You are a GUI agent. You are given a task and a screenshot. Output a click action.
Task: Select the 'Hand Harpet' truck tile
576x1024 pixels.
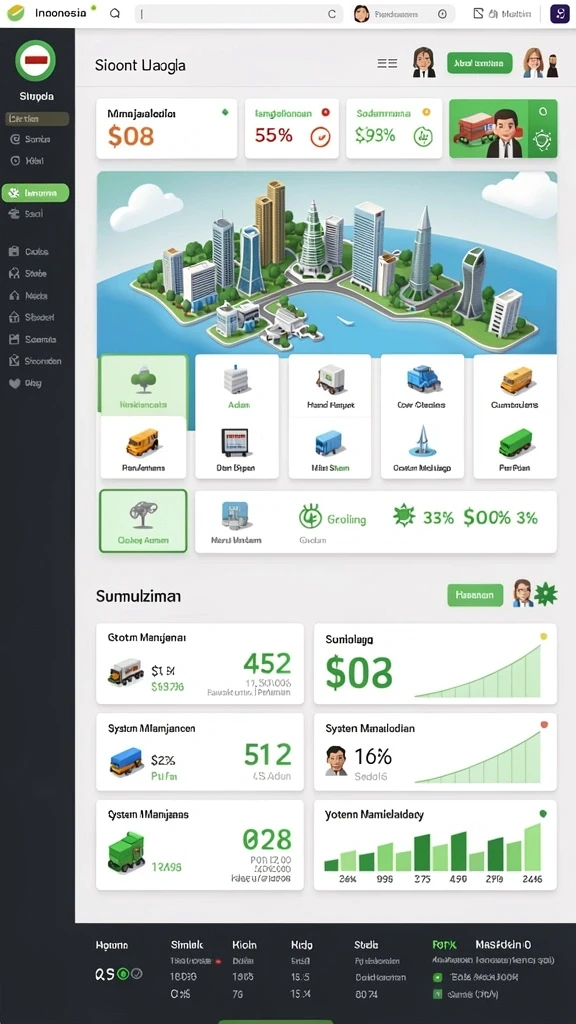330,385
